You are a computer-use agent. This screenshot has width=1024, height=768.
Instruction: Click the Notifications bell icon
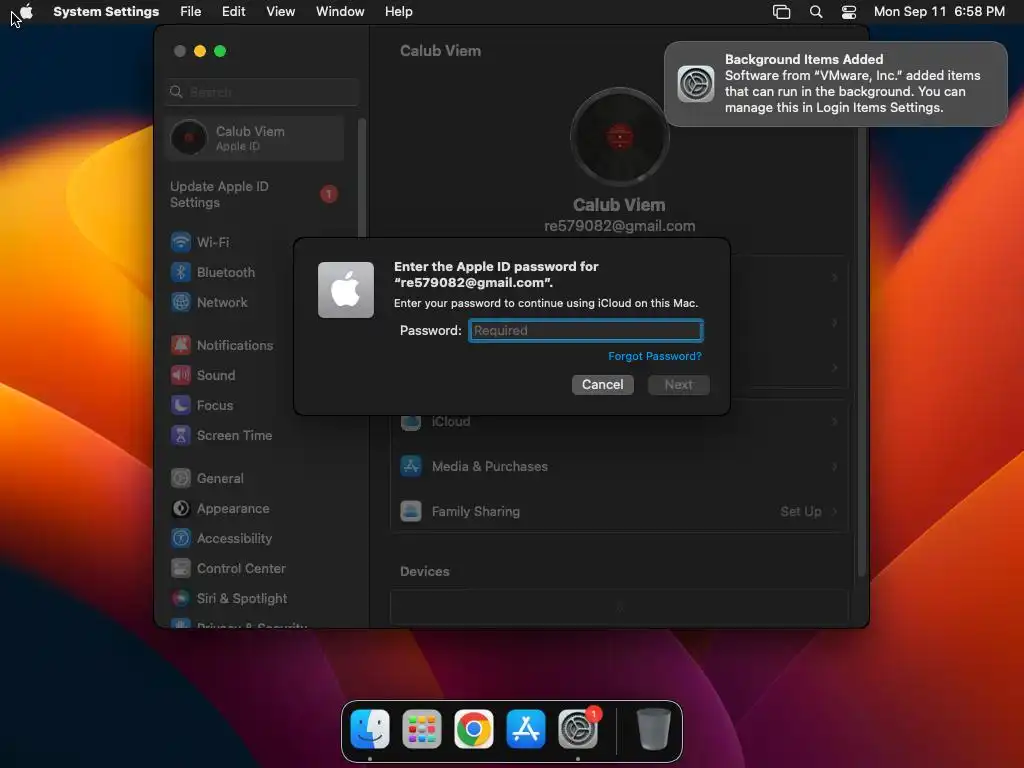click(x=181, y=345)
